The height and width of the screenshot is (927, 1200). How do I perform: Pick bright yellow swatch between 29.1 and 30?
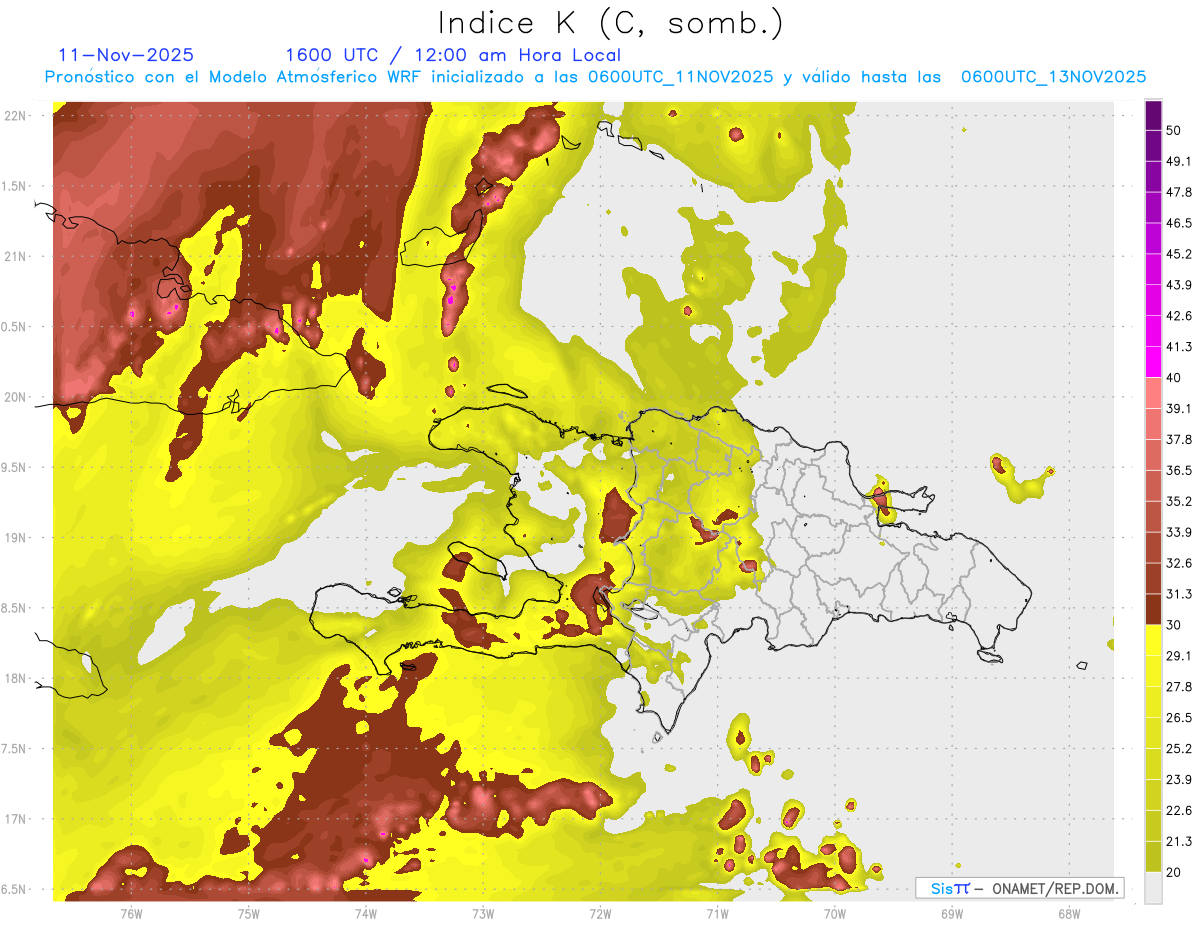coord(1153,640)
